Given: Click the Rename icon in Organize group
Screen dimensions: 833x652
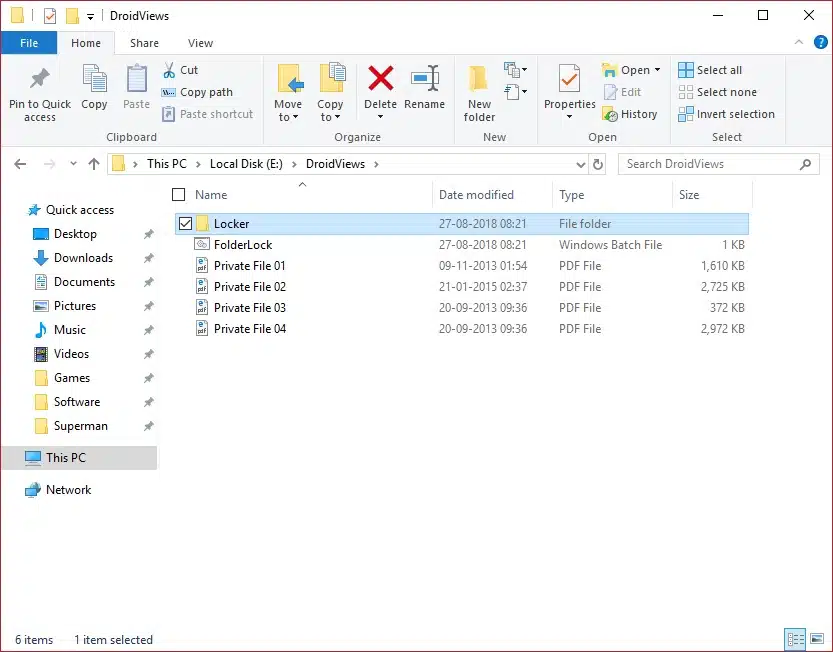Looking at the screenshot, I should (x=425, y=80).
